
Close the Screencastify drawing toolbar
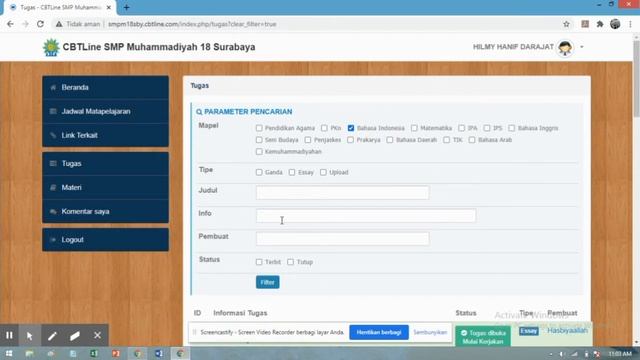coord(98,336)
